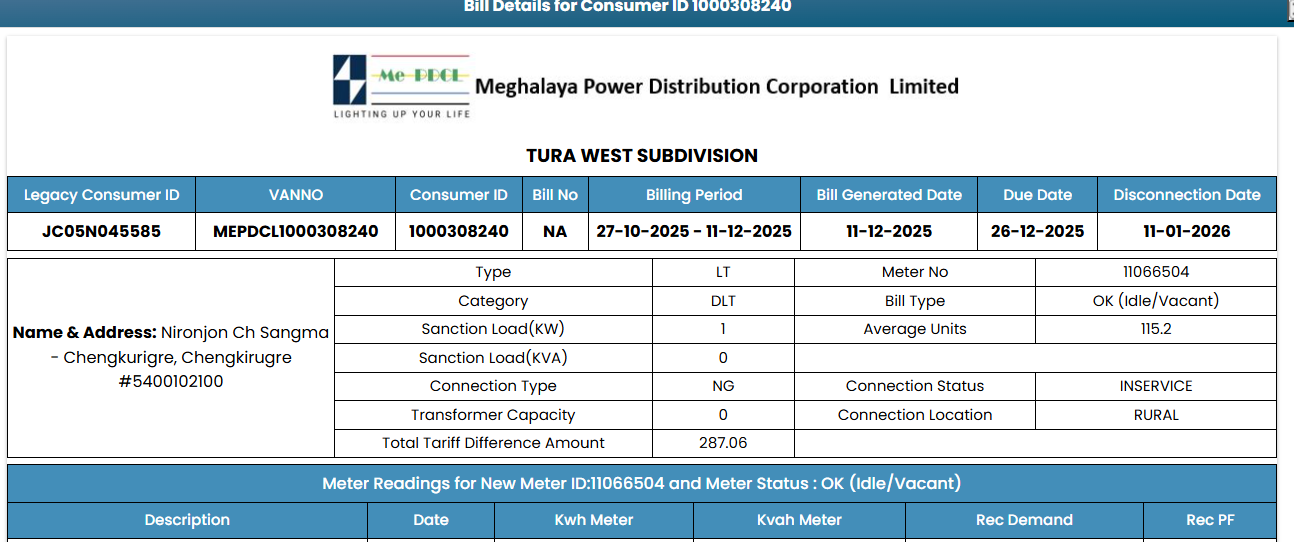
Task: Click the 'Name & Address:' label
Action: pyautogui.click(x=85, y=332)
